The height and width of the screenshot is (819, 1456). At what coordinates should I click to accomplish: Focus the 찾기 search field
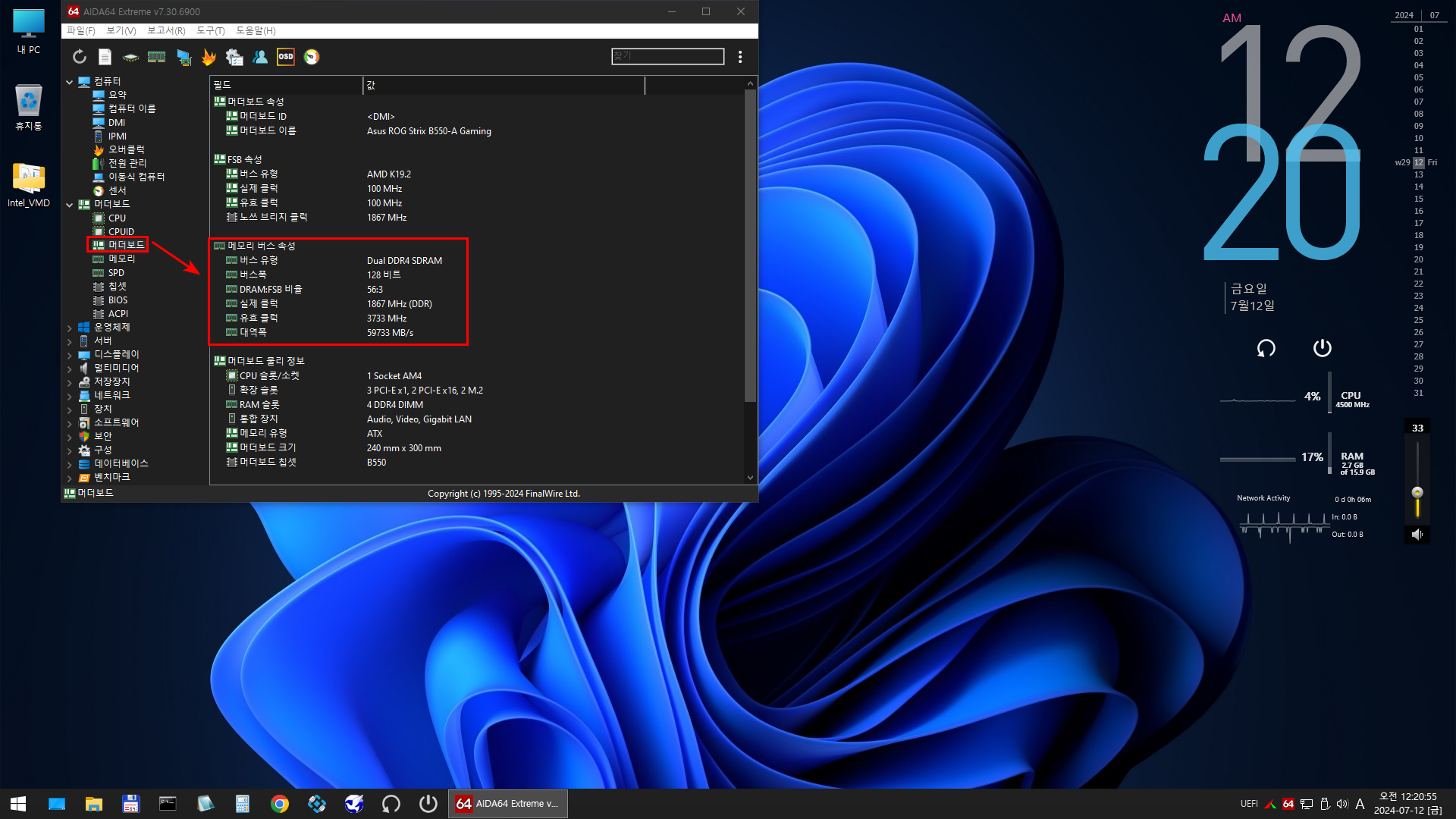(x=667, y=56)
